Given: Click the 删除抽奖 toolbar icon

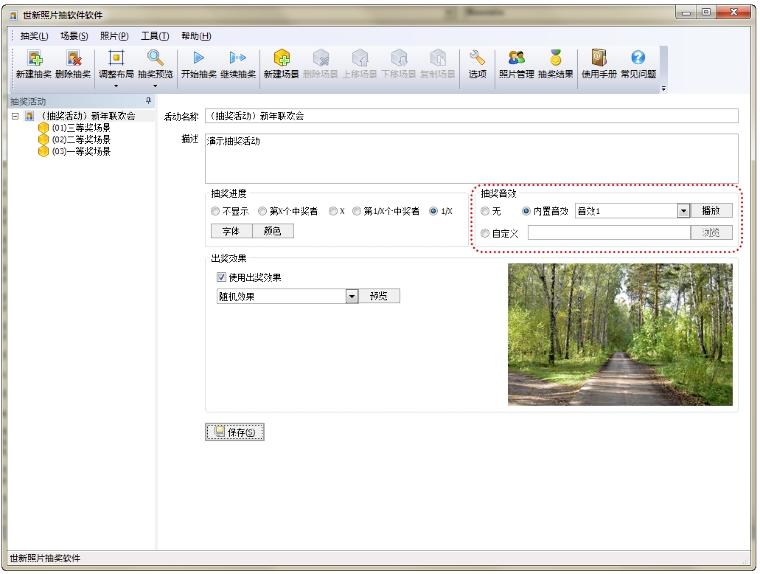Looking at the screenshot, I should pos(73,59).
